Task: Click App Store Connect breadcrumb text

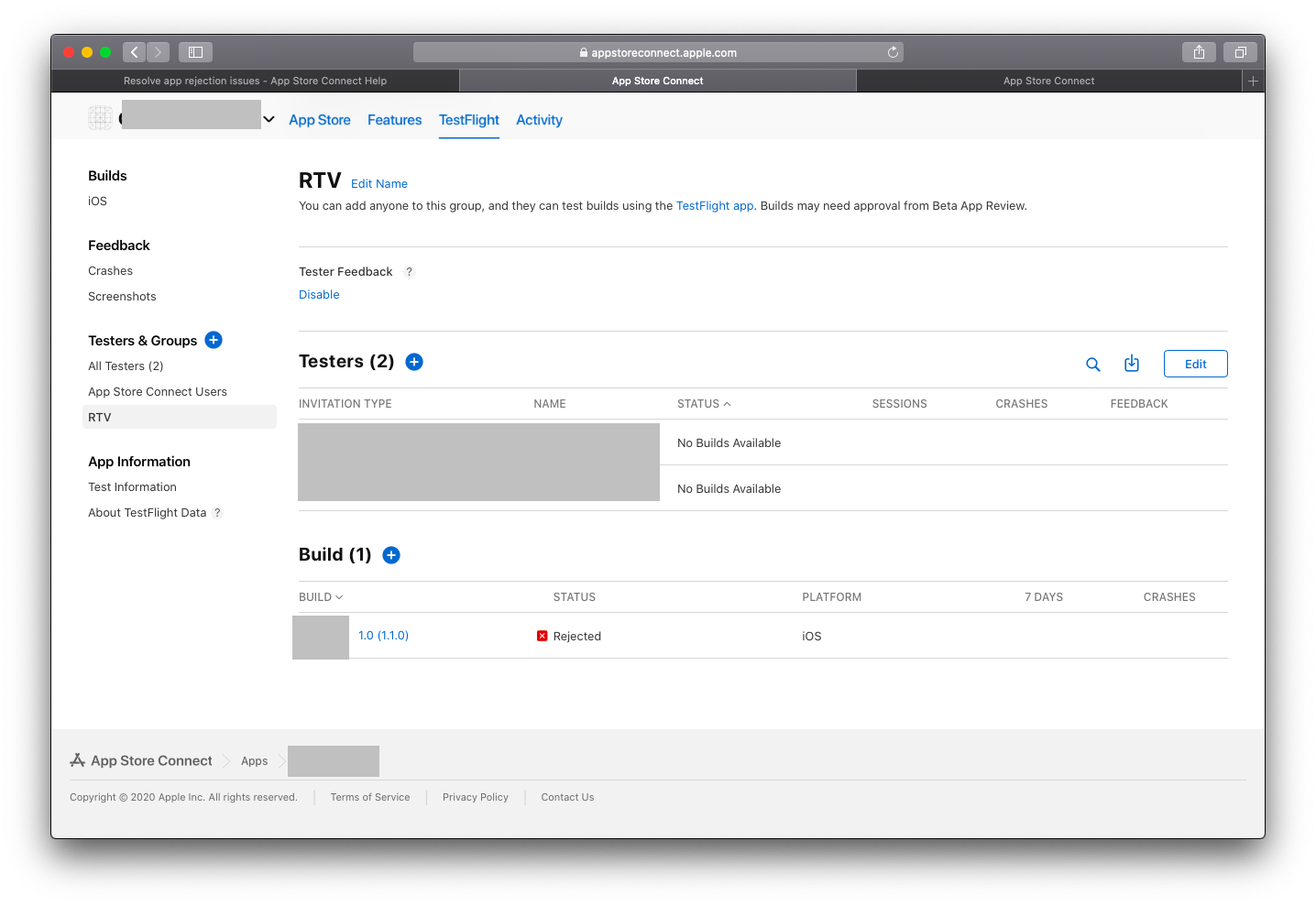Action: [151, 760]
